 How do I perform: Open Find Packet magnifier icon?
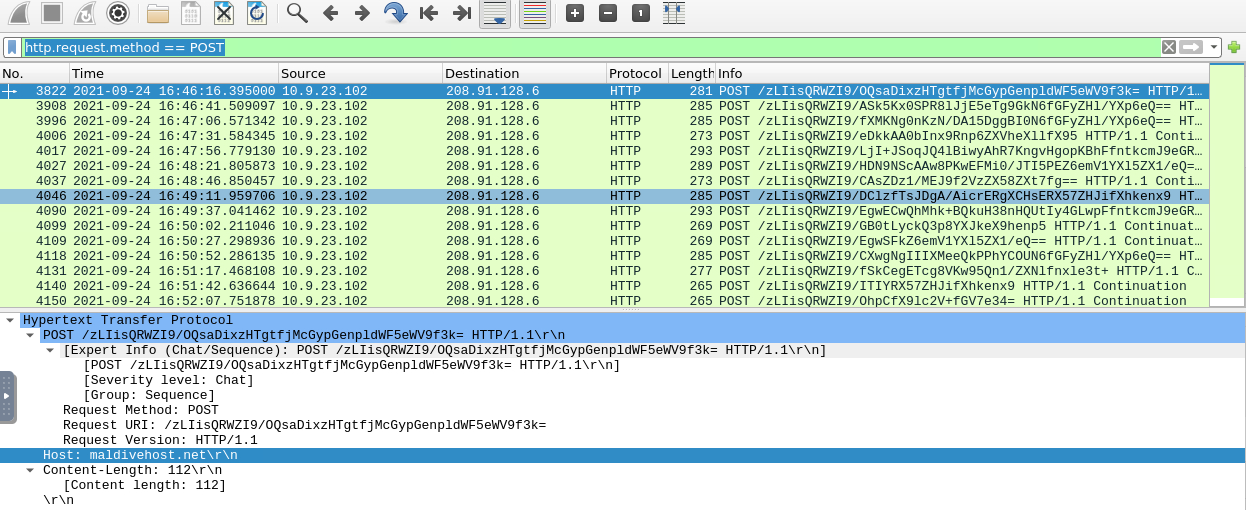coord(297,13)
